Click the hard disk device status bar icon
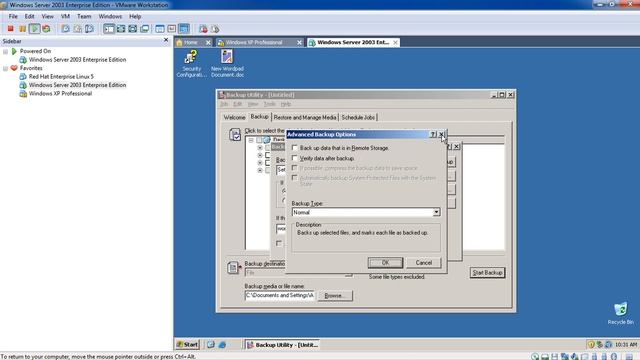This screenshot has height=360, width=640. (544, 356)
